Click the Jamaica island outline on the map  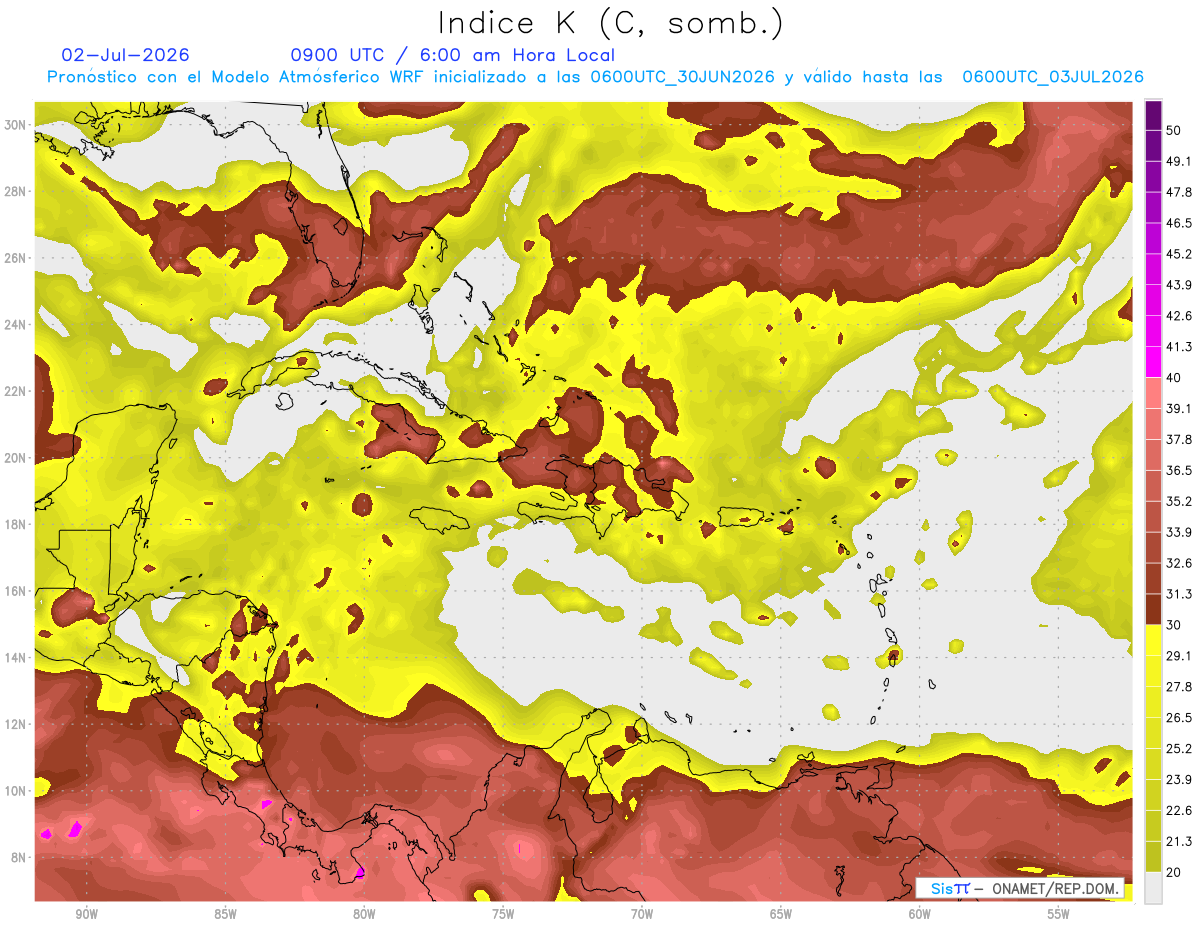click(439, 519)
